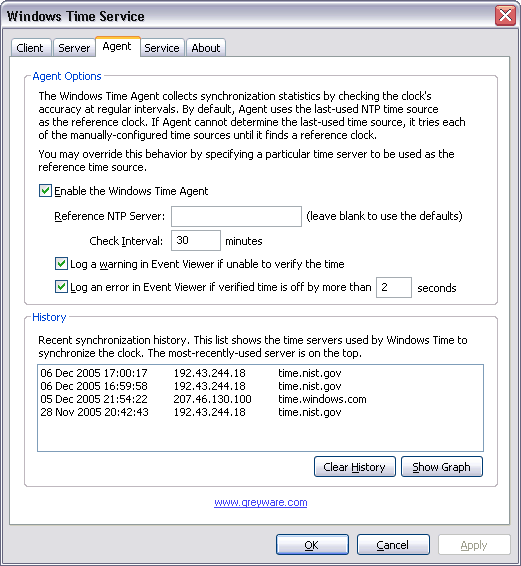
Task: Open the Server tab
Action: pyautogui.click(x=74, y=48)
